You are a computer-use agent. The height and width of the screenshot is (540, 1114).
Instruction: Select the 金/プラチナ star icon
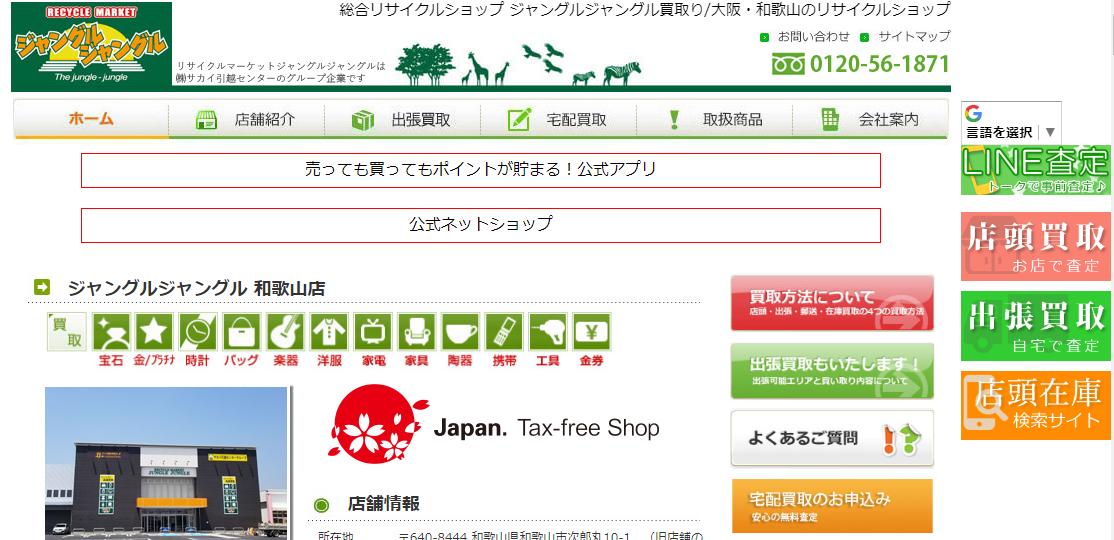pos(149,332)
